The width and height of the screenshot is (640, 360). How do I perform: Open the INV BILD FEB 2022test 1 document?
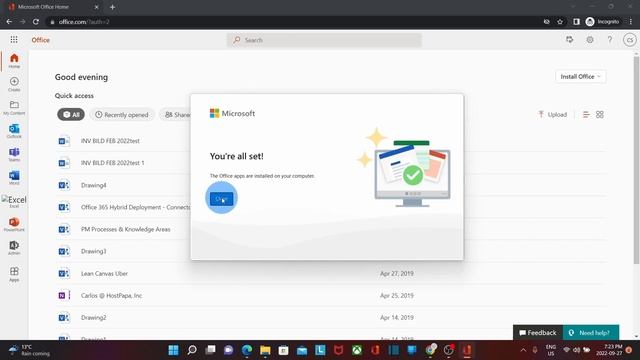pyautogui.click(x=113, y=163)
